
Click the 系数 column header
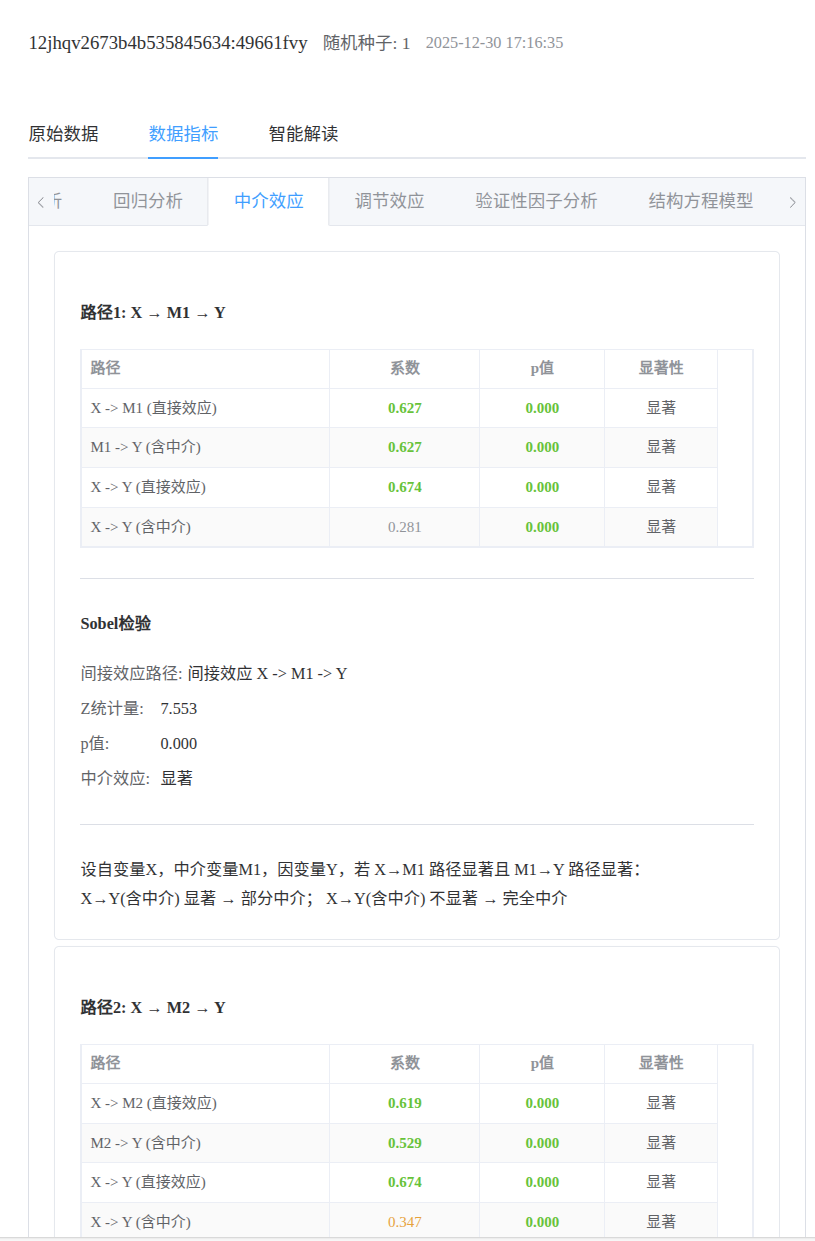point(404,368)
